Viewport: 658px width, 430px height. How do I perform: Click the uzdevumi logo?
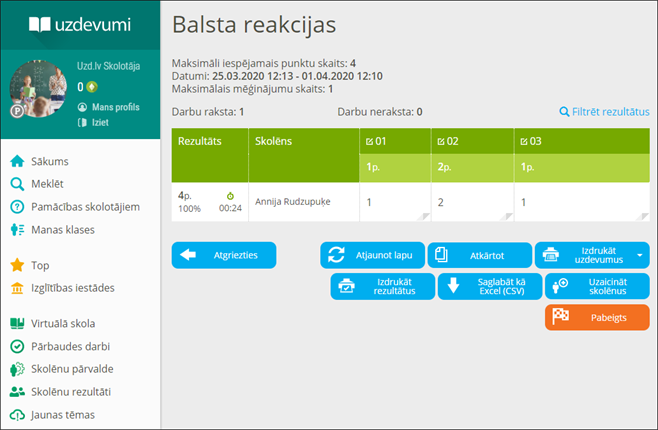pos(80,24)
